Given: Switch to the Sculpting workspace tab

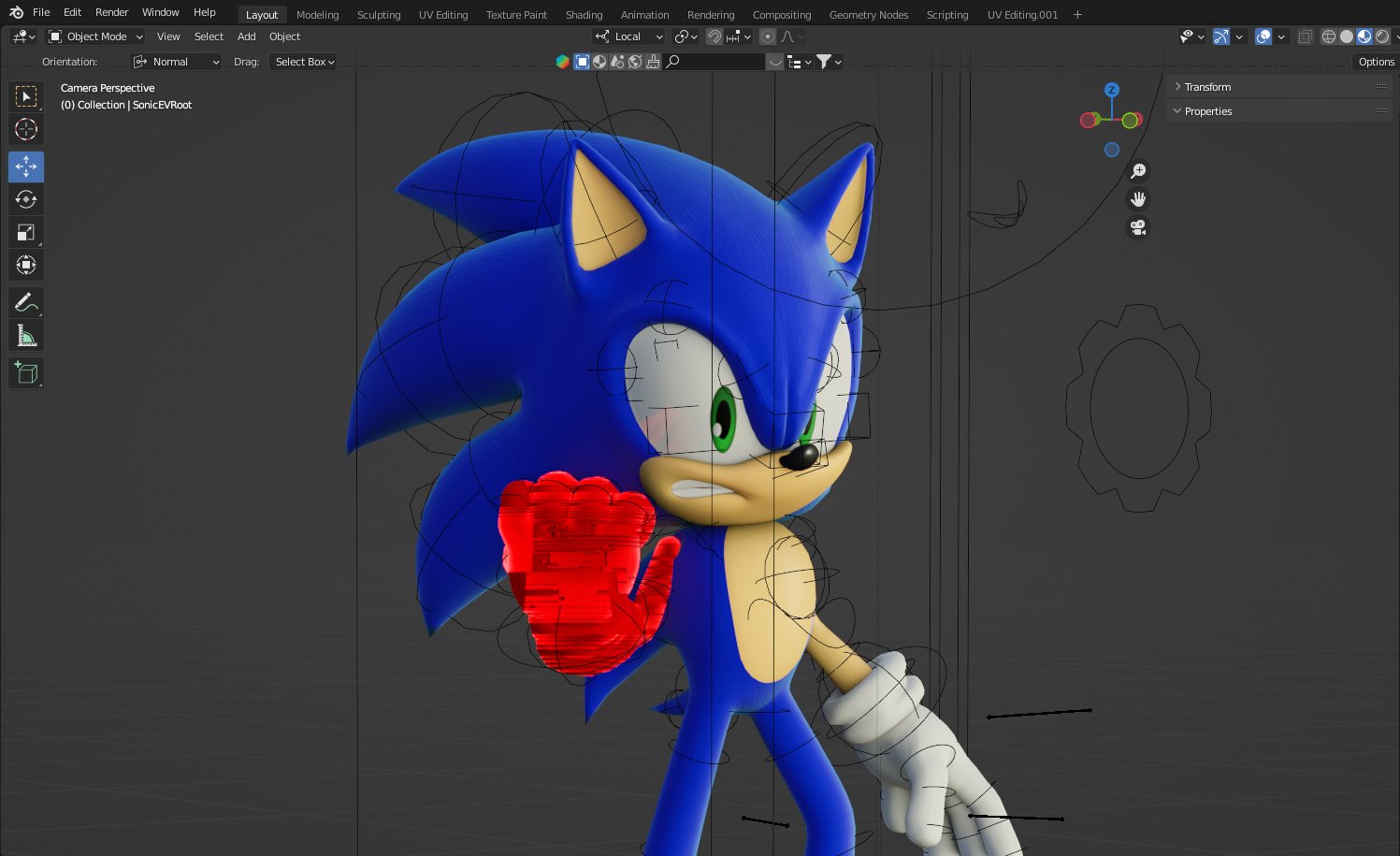Looking at the screenshot, I should point(379,15).
